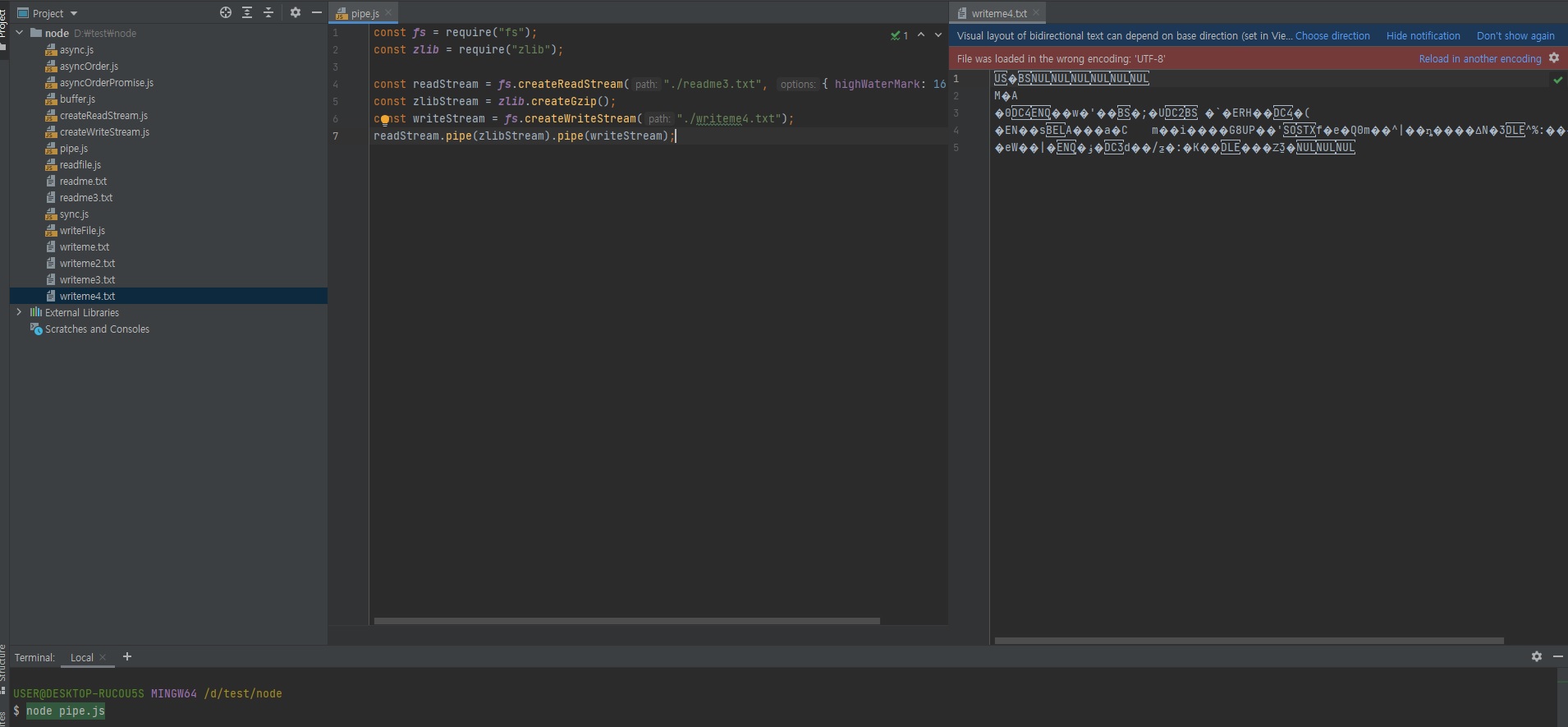Open async.js in the project tree
The image size is (1568, 727).
[76, 50]
